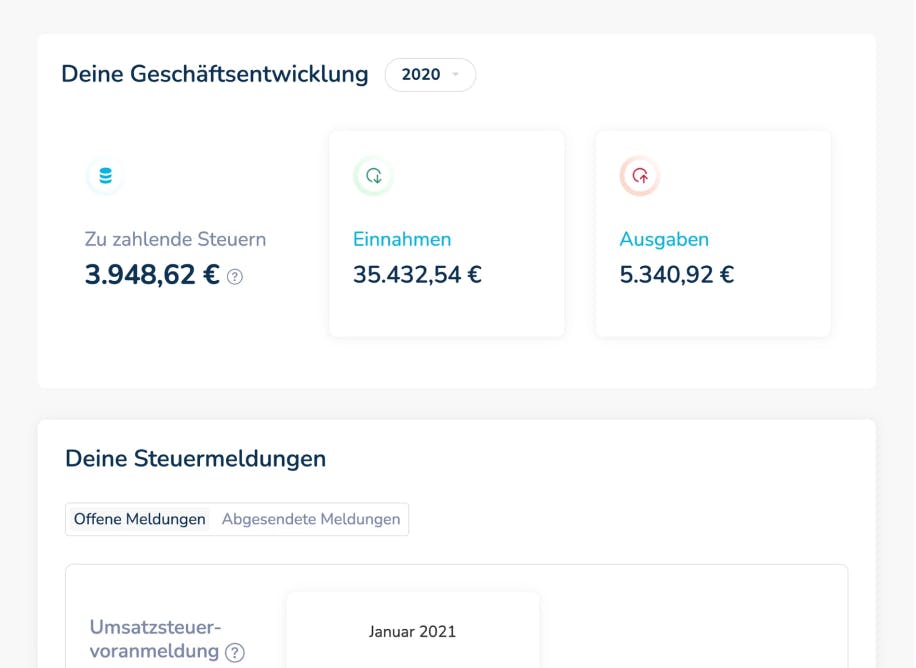Open the Einnahmen link

tap(402, 239)
